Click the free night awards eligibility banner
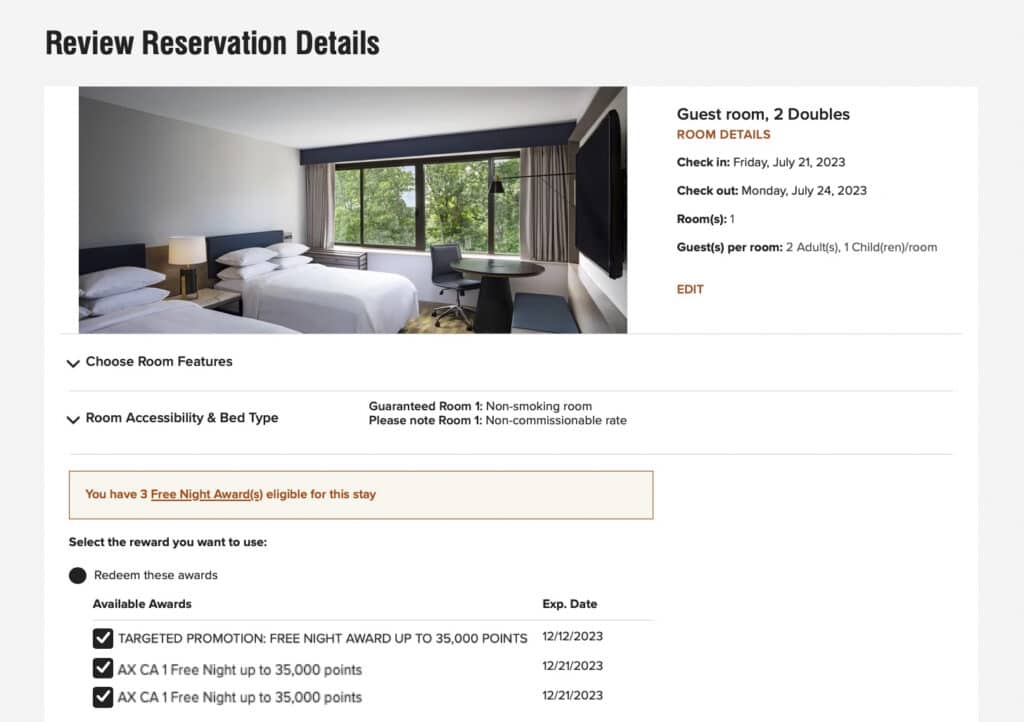Image resolution: width=1024 pixels, height=722 pixels. [360, 493]
